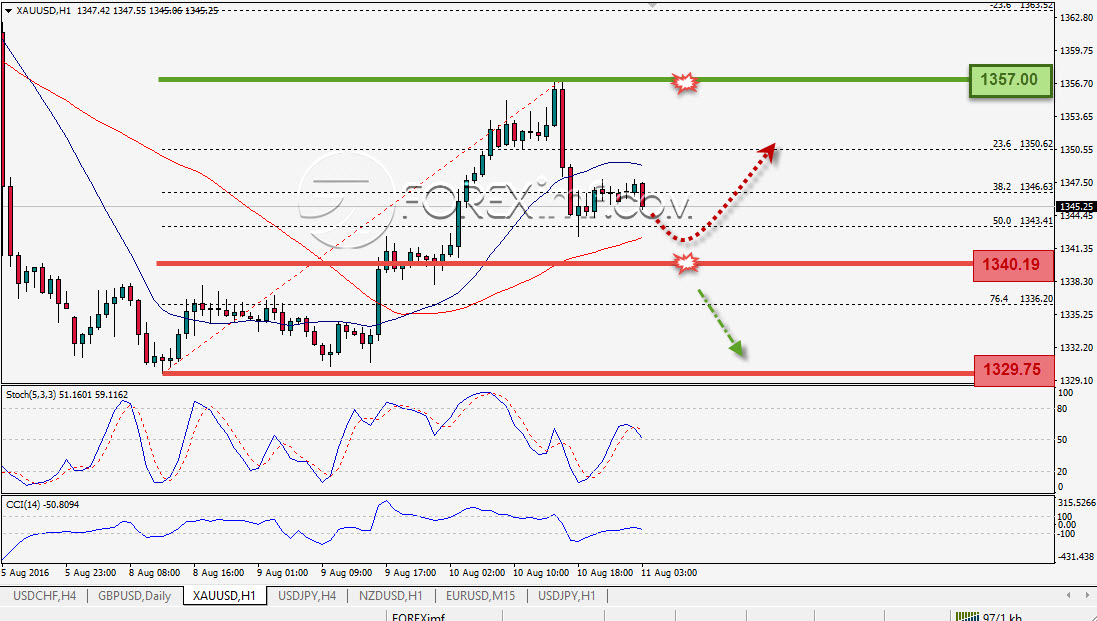Select the XAUUSD,H1 chart tab
1097x621 pixels.
tap(225, 596)
